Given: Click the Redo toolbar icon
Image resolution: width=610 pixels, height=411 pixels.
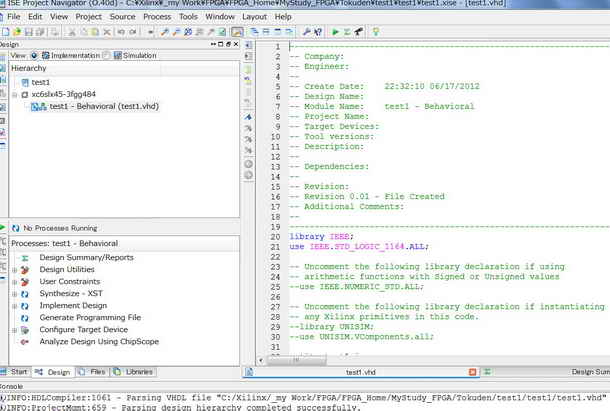Looking at the screenshot, I should [133, 32].
